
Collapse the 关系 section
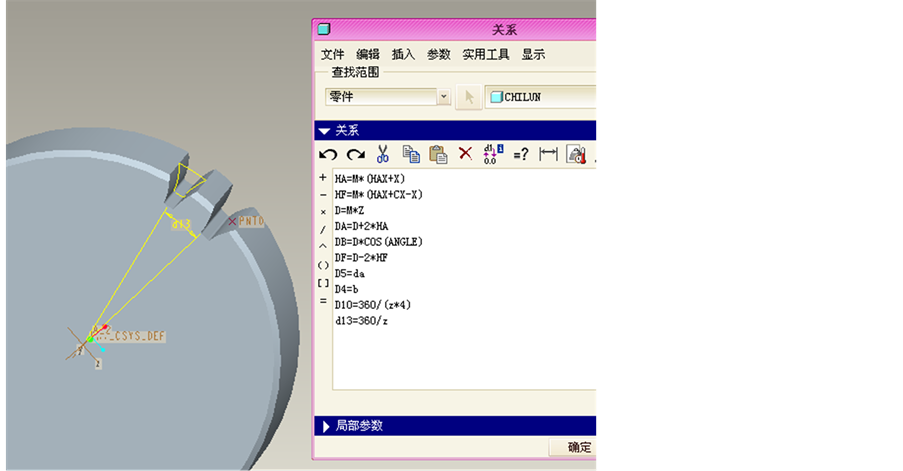pyautogui.click(x=324, y=131)
